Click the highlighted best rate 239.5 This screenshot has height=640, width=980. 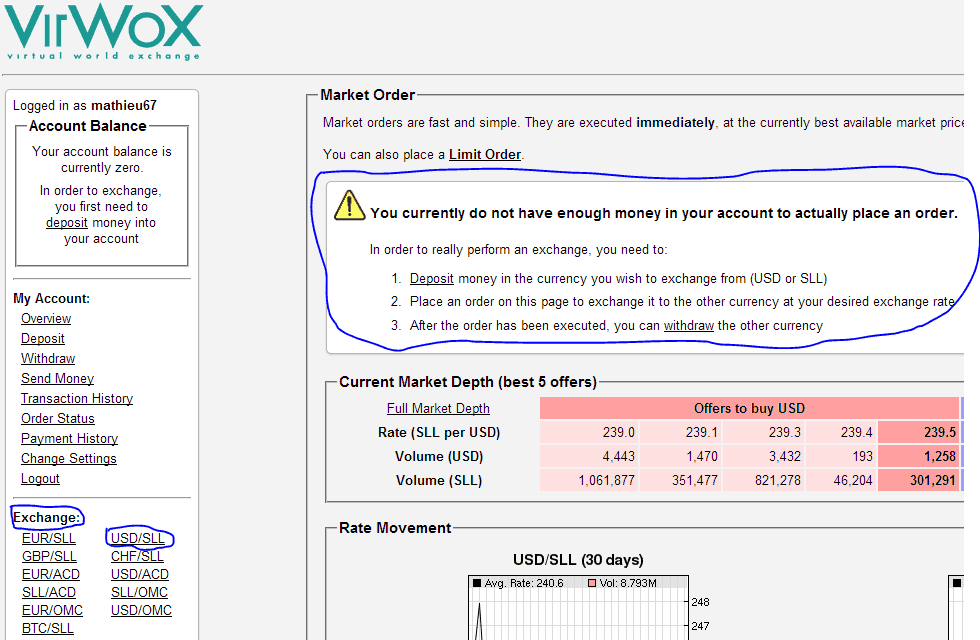point(918,432)
